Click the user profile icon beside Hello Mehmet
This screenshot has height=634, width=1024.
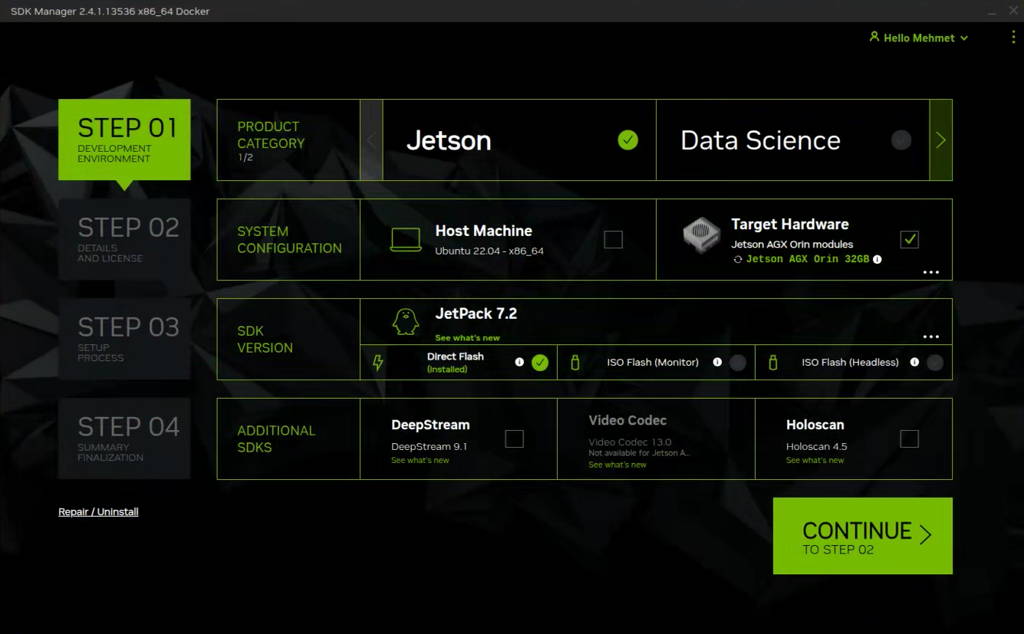tap(874, 37)
